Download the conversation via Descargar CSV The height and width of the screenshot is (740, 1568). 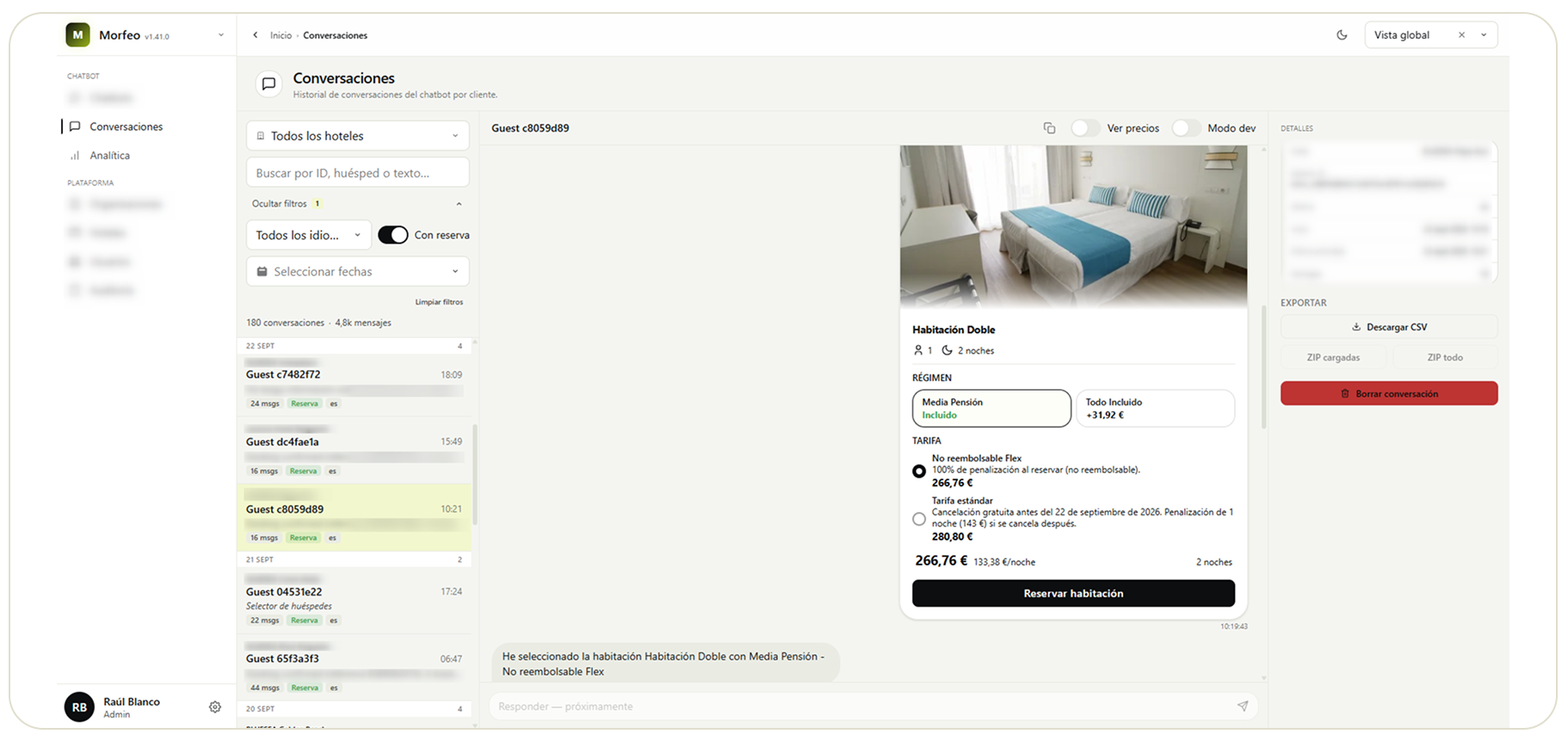(x=1389, y=327)
